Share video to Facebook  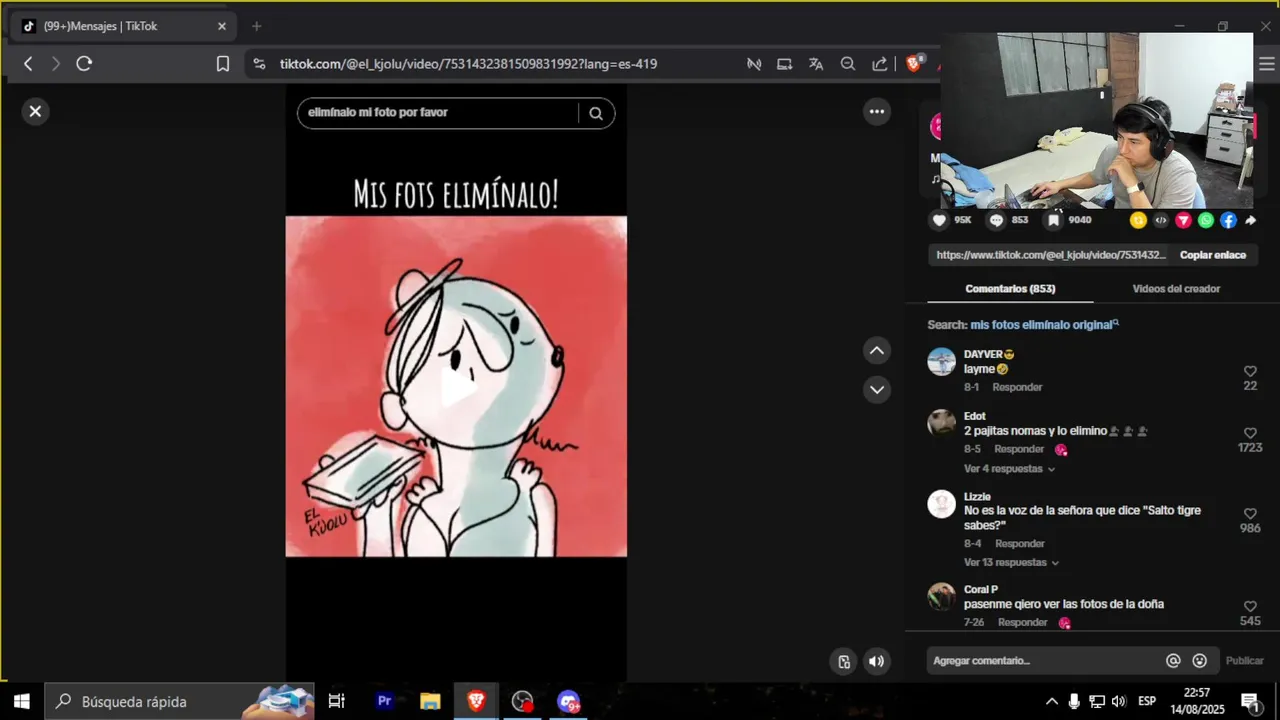pyautogui.click(x=1228, y=220)
